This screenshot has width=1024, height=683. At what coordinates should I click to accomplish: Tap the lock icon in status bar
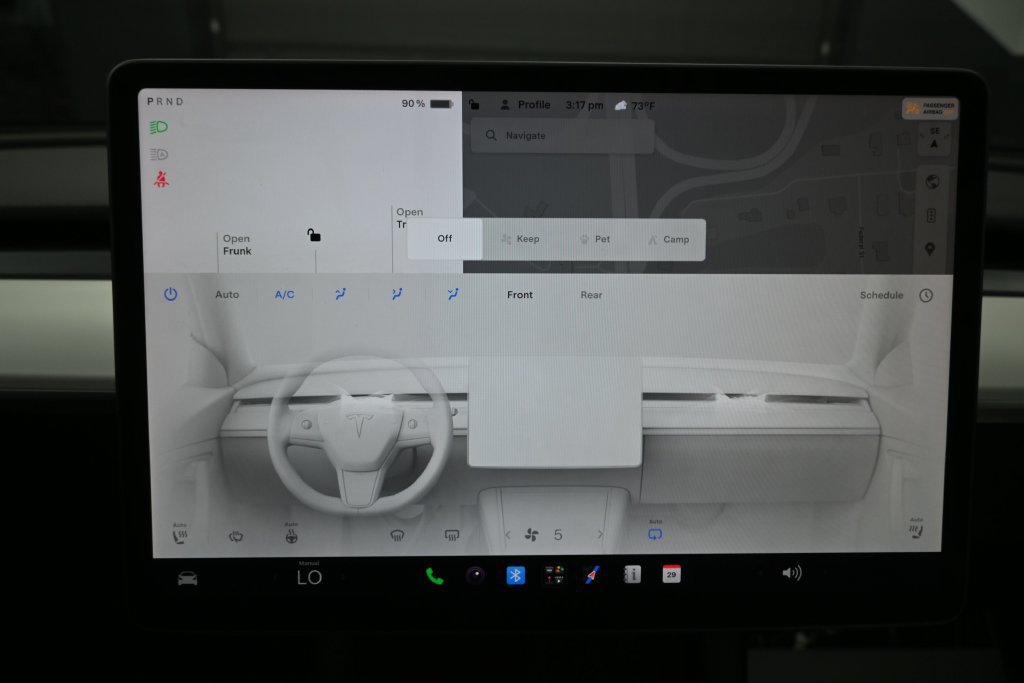pos(475,104)
